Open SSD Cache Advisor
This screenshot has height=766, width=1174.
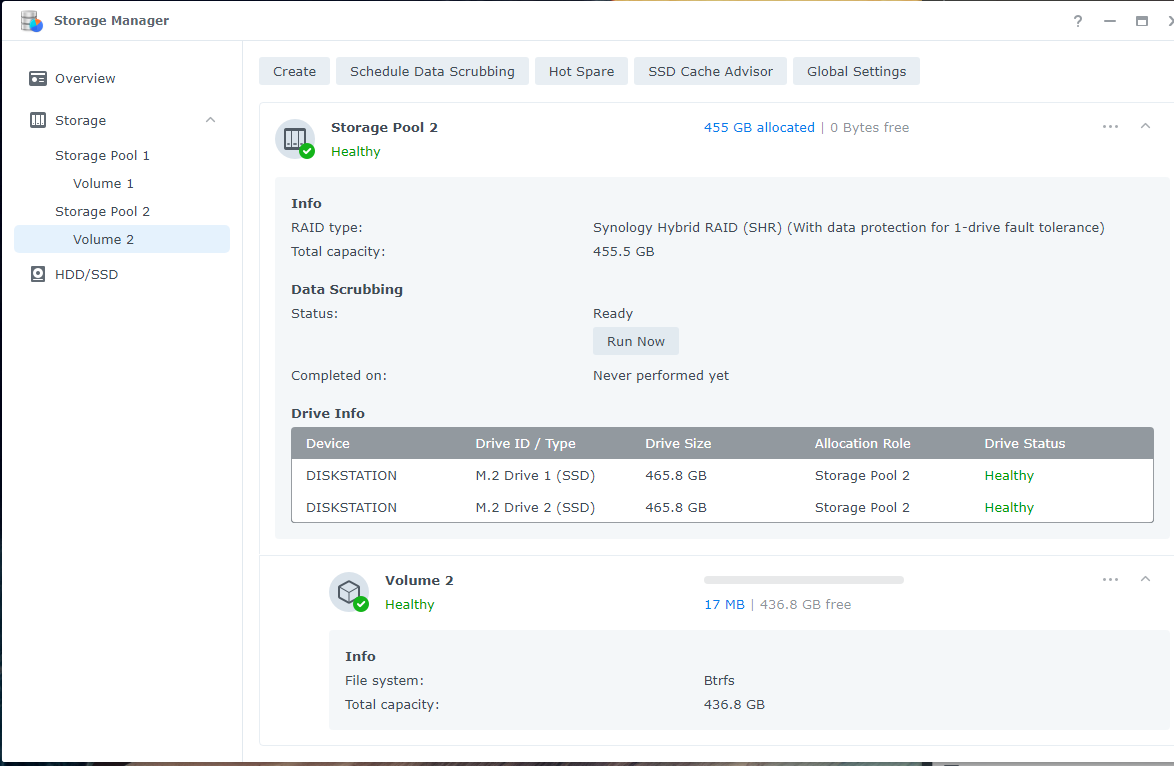click(x=710, y=71)
